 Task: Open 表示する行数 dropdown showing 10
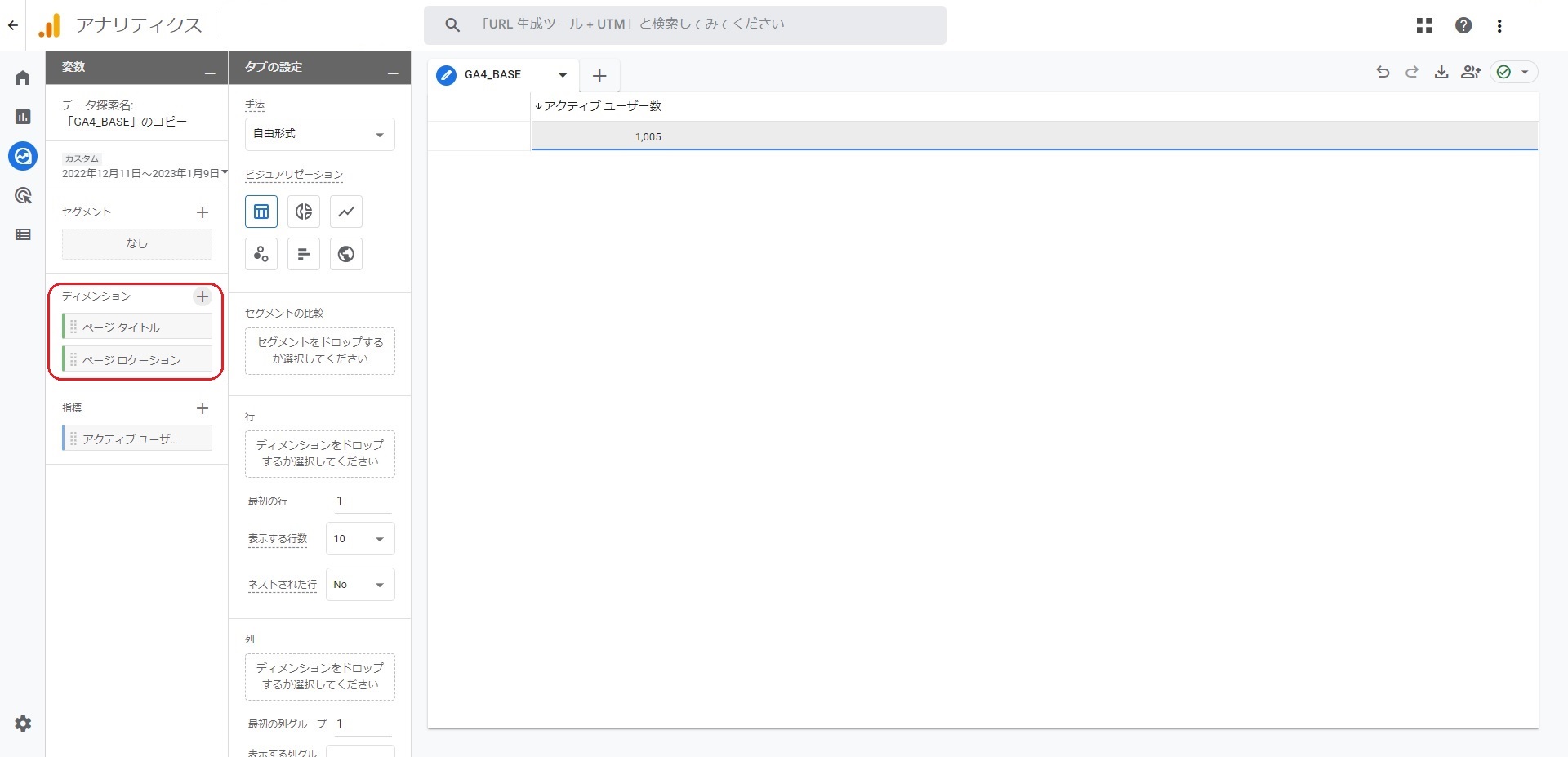[x=360, y=539]
